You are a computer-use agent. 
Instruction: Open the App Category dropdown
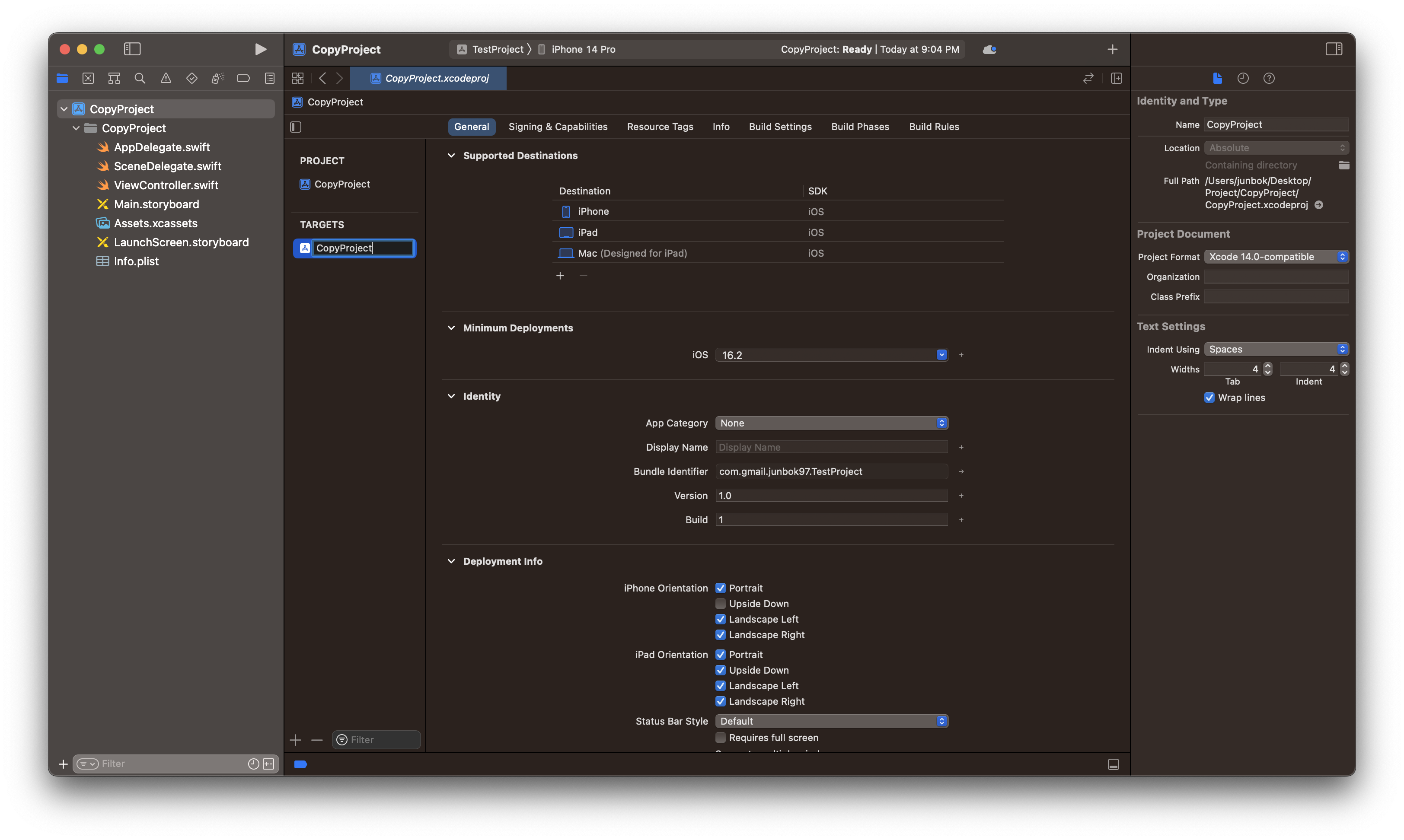831,423
